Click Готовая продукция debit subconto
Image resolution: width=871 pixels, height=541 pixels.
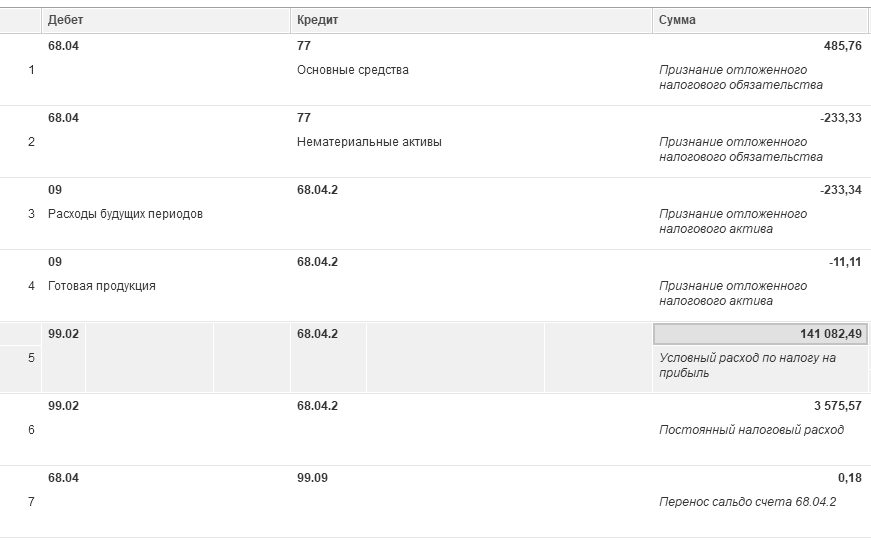pyautogui.click(x=102, y=286)
